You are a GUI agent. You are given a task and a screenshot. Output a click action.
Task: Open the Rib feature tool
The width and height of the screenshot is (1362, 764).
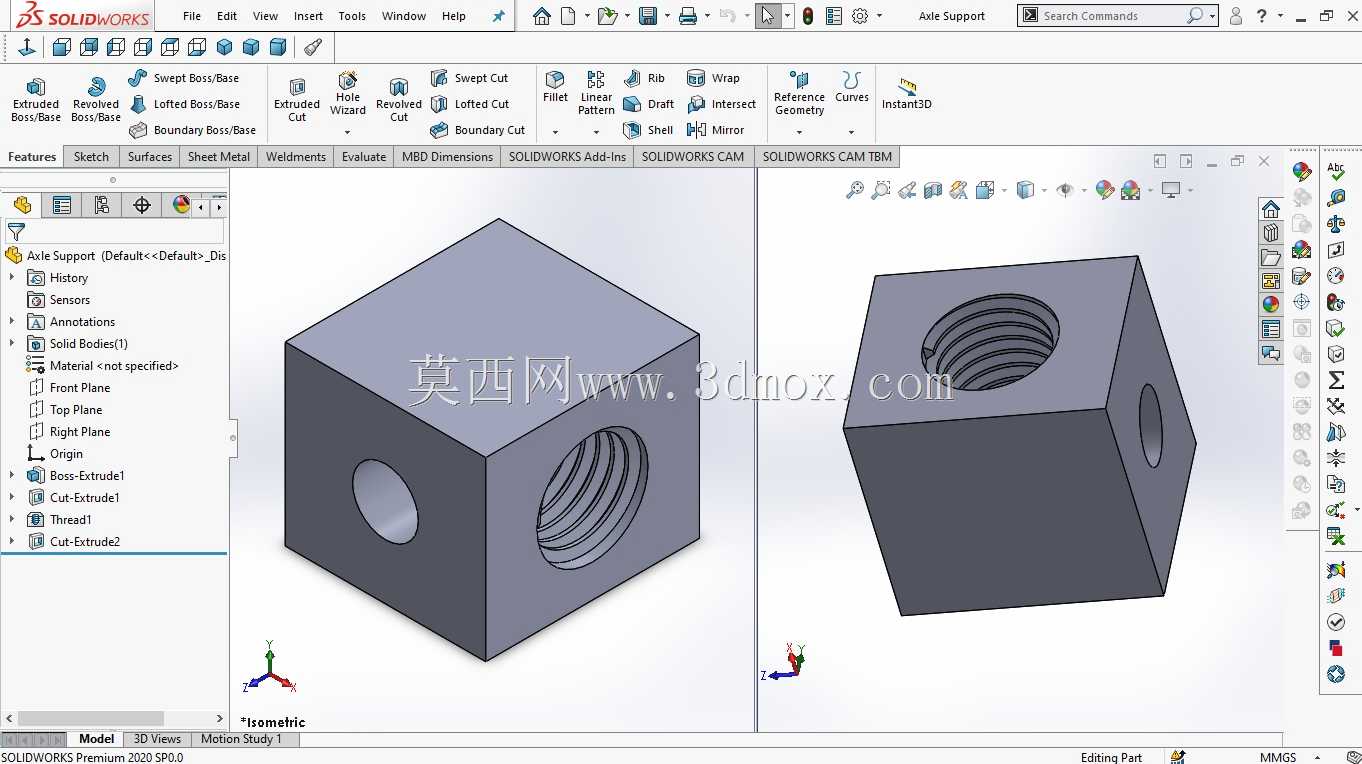click(x=645, y=78)
